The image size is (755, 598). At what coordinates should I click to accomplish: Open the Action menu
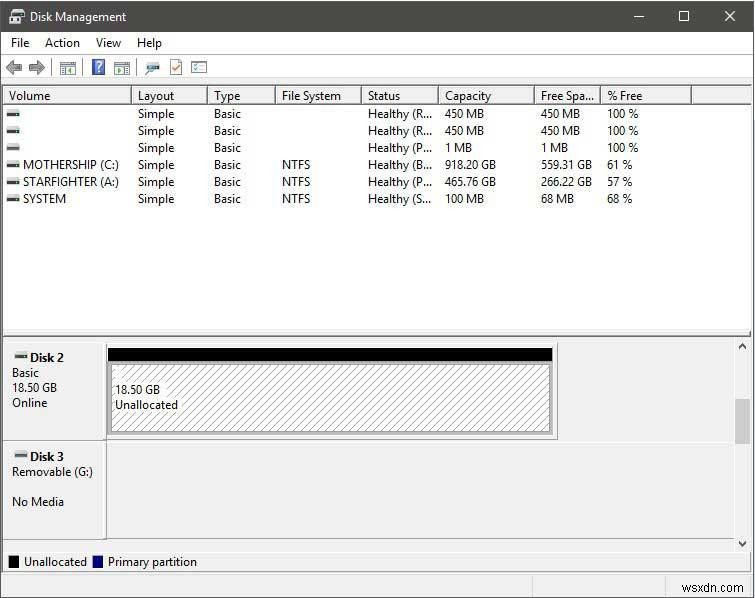tap(62, 43)
